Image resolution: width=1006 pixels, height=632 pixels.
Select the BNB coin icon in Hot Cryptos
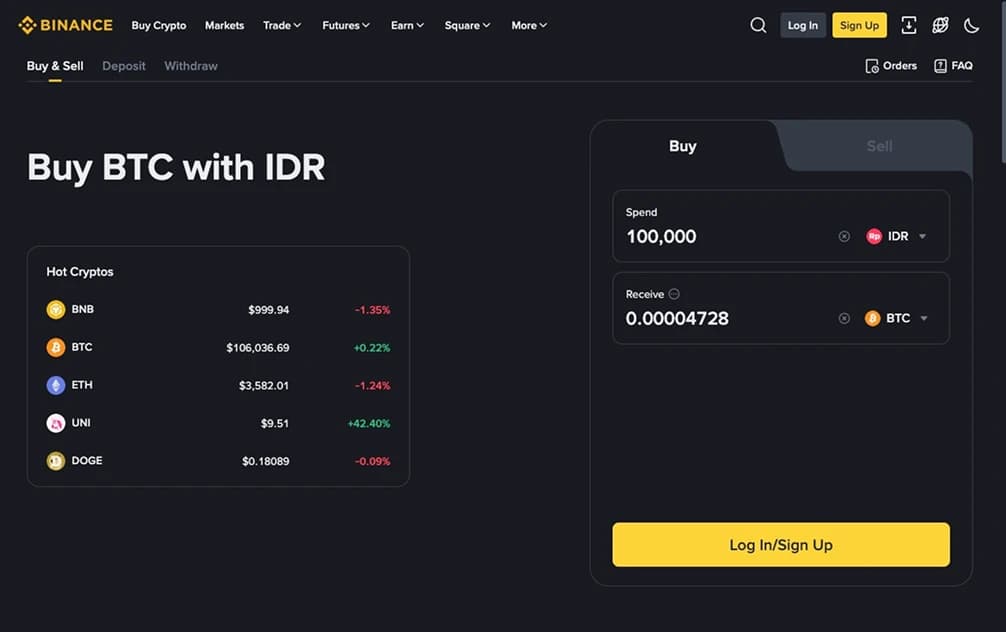point(56,309)
